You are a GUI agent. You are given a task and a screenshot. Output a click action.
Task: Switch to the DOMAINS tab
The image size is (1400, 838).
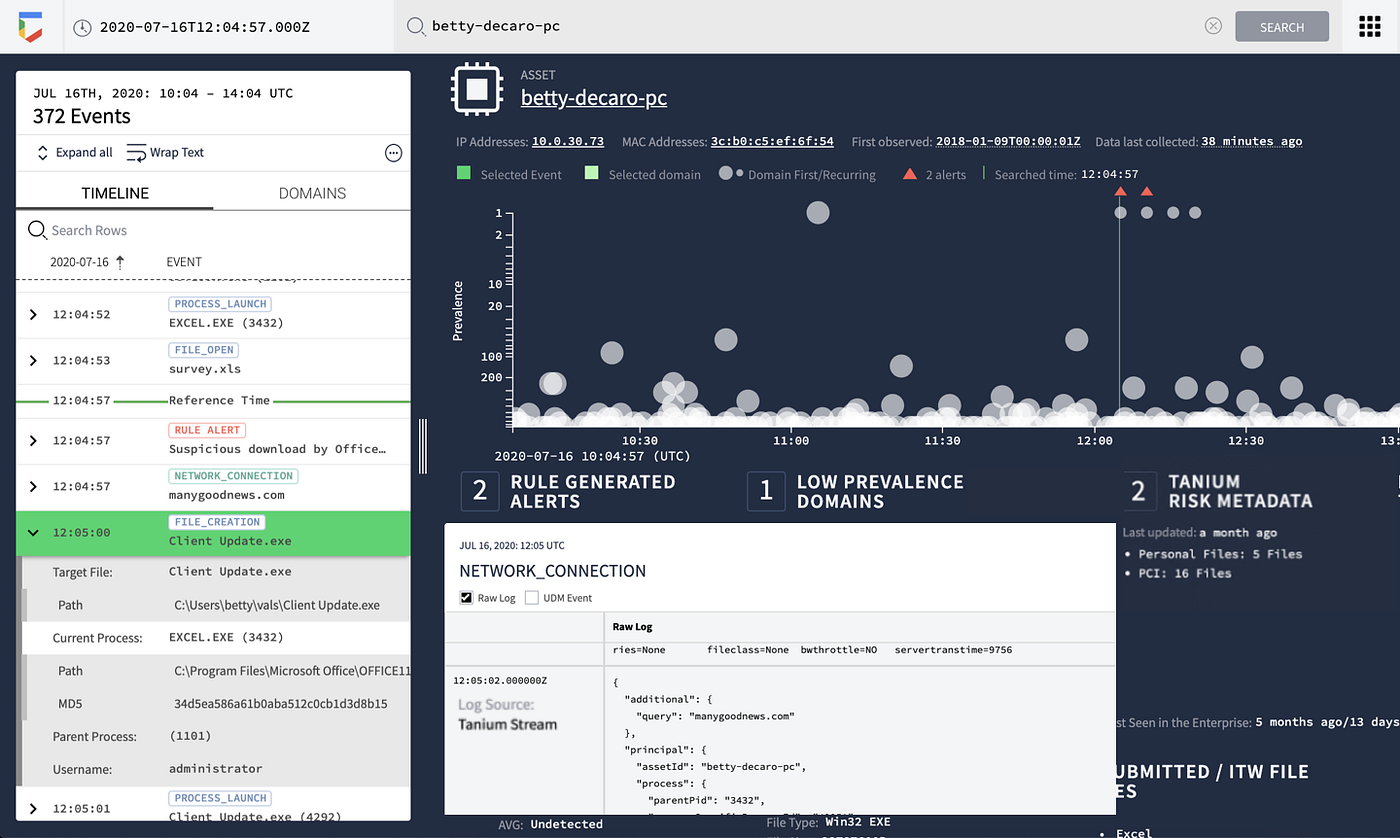[312, 193]
